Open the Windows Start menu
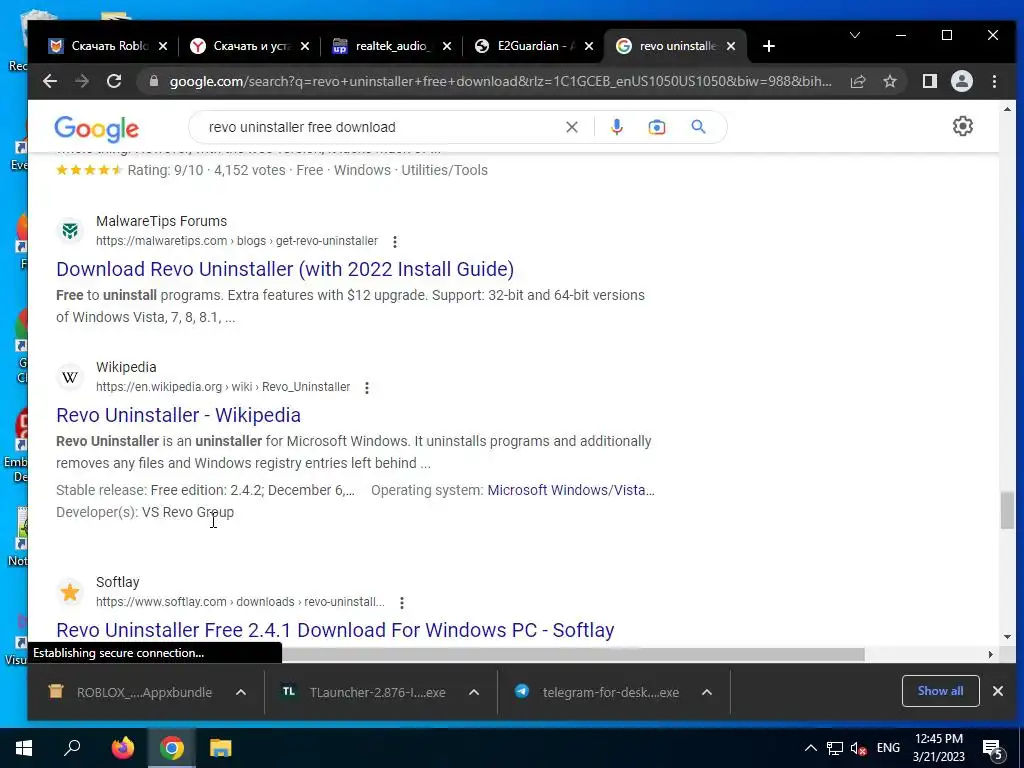 pos(24,748)
